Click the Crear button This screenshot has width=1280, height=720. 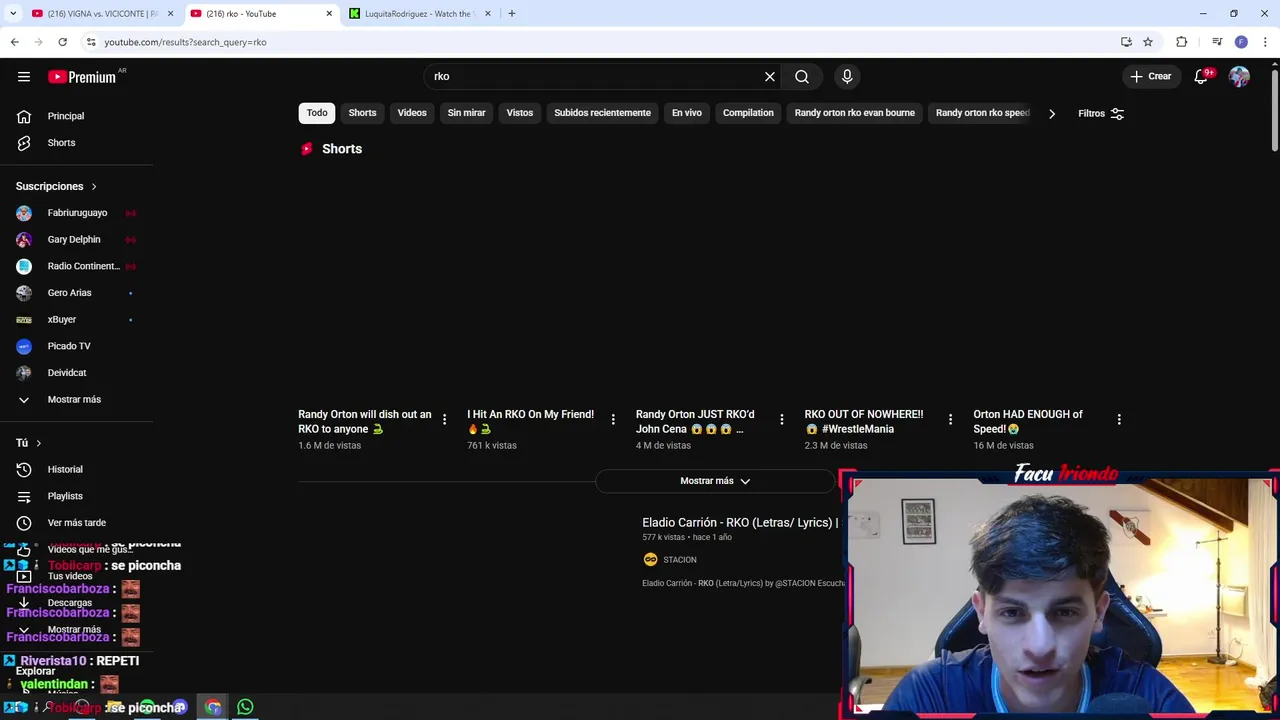pos(1150,76)
